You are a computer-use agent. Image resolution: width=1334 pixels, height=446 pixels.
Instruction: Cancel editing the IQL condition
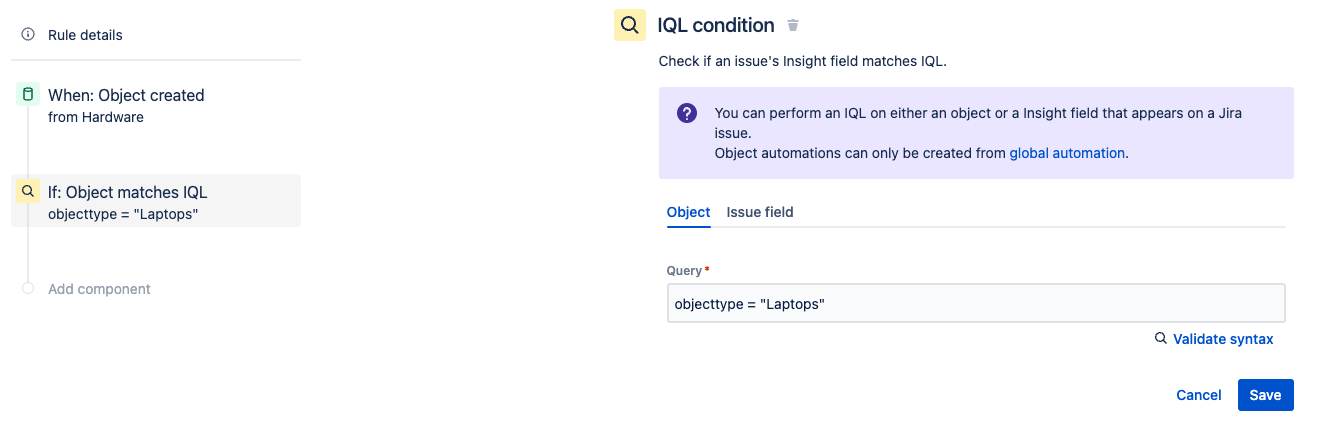click(1199, 395)
